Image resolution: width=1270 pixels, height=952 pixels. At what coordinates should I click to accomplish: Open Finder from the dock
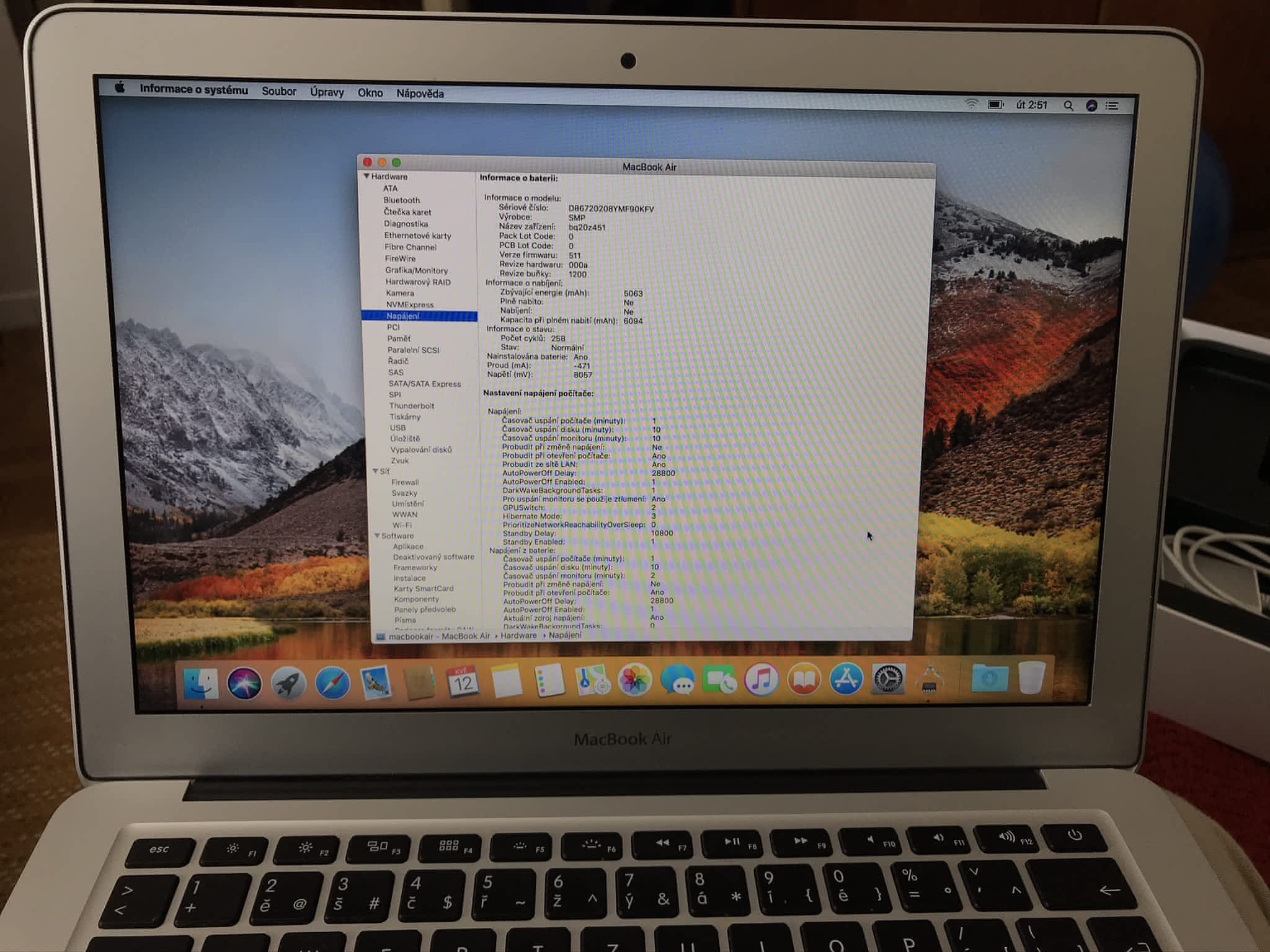click(201, 684)
